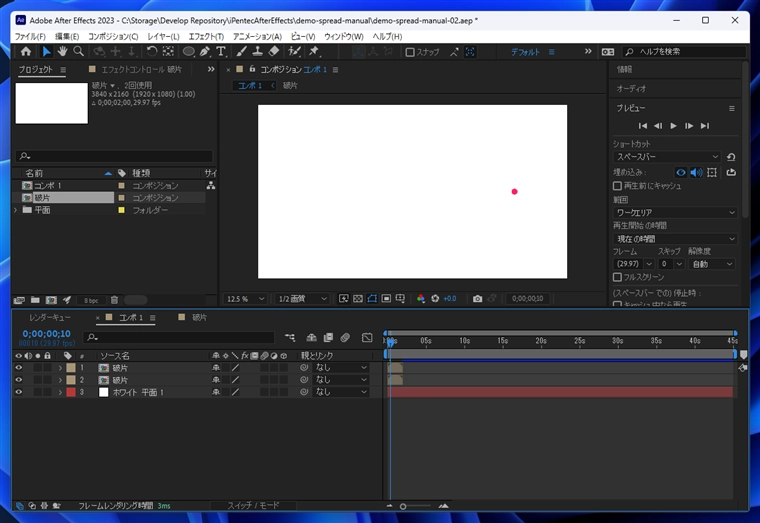Viewport: 760px width, 523px height.
Task: Open the ファイル(F) menu
Action: (30, 36)
